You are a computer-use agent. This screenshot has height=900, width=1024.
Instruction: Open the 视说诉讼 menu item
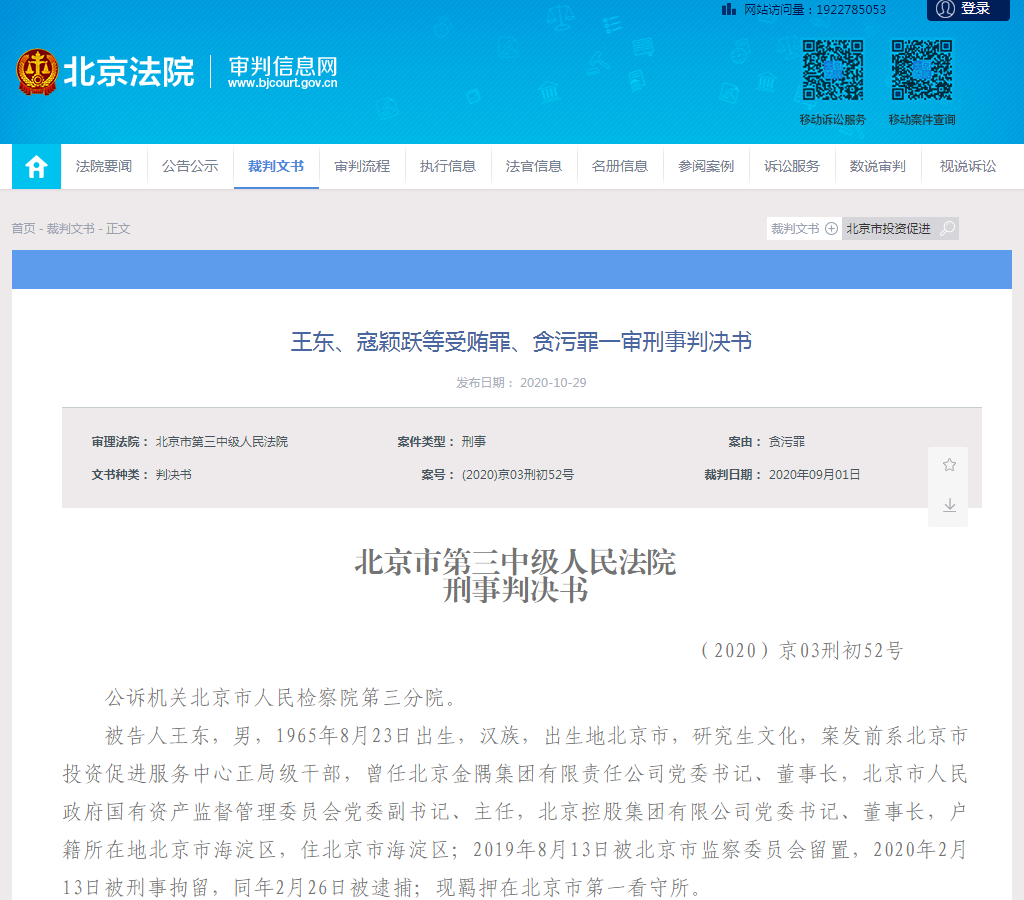[x=968, y=167]
